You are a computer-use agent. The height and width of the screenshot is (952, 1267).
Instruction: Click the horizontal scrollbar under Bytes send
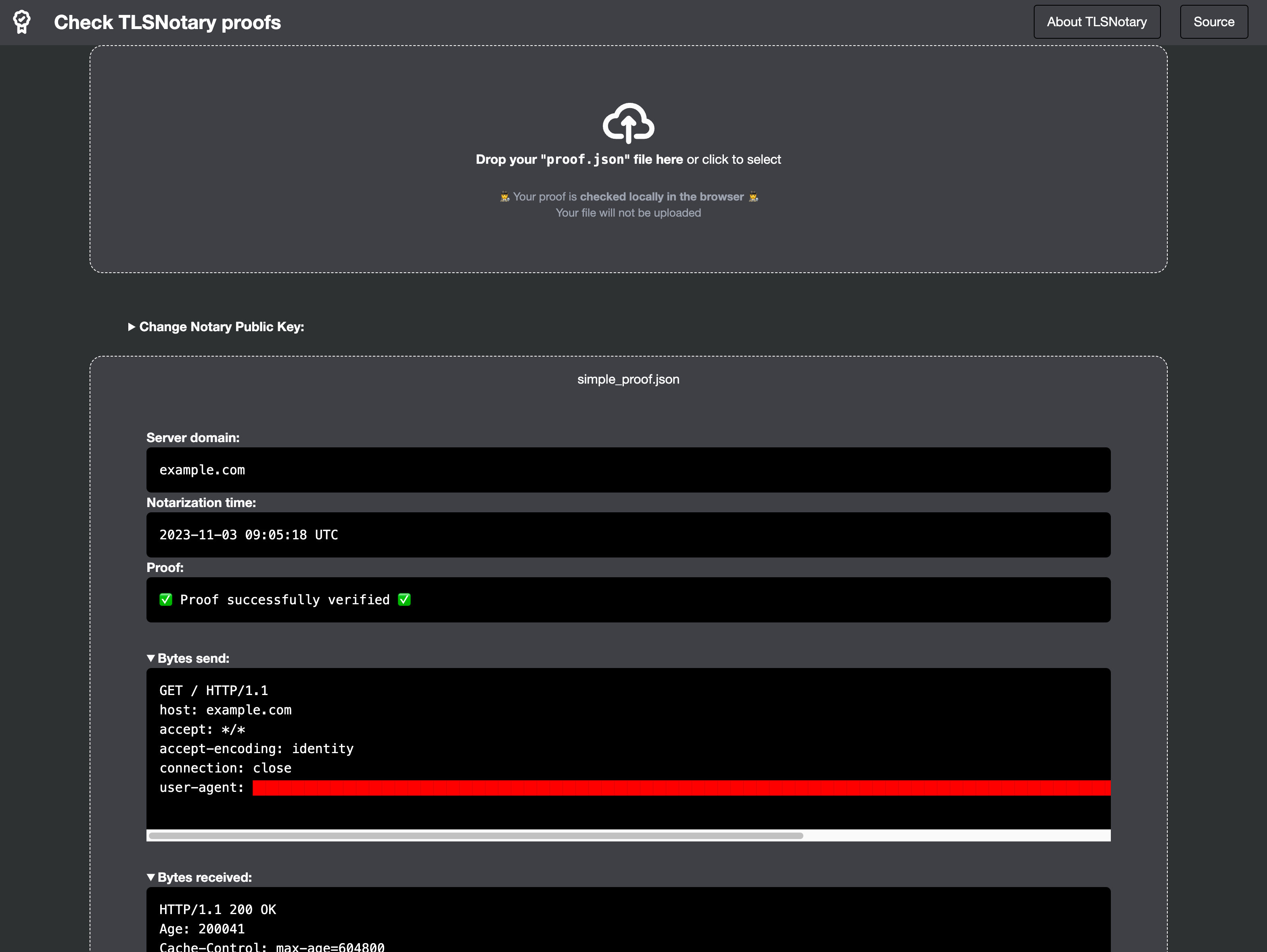click(475, 836)
